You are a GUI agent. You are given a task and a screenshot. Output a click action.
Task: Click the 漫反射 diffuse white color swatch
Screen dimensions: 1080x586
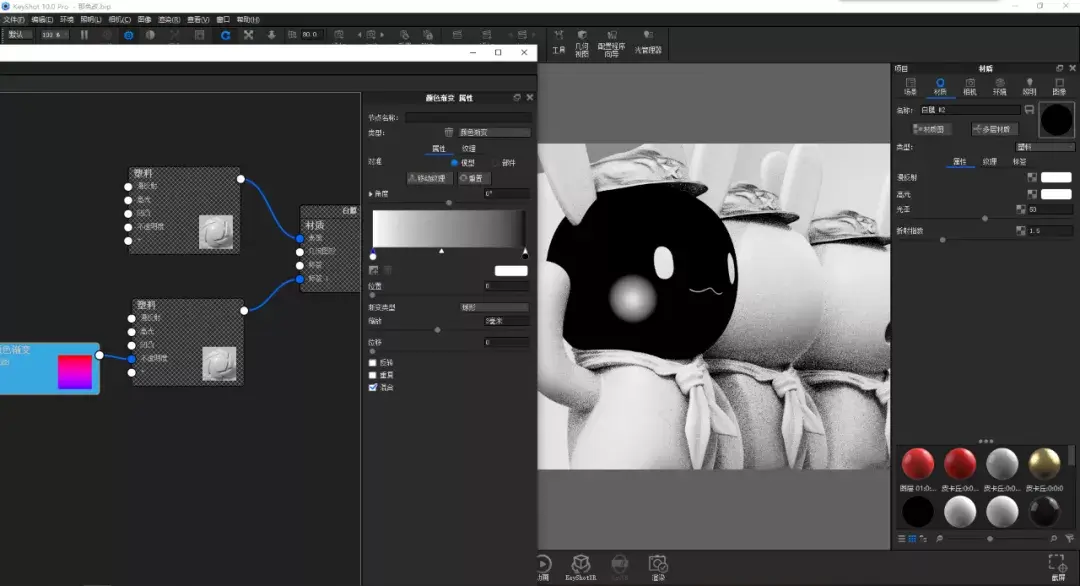coord(1056,178)
